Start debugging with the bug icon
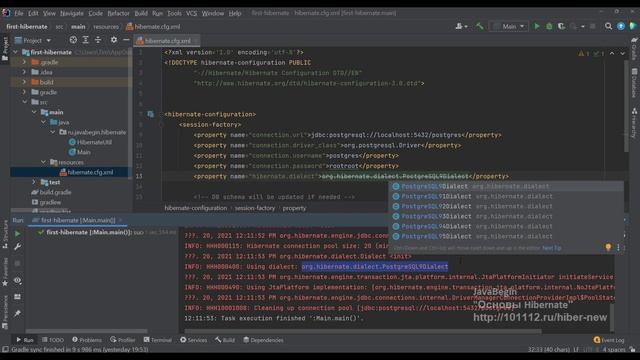The width and height of the screenshot is (640, 360). click(549, 26)
